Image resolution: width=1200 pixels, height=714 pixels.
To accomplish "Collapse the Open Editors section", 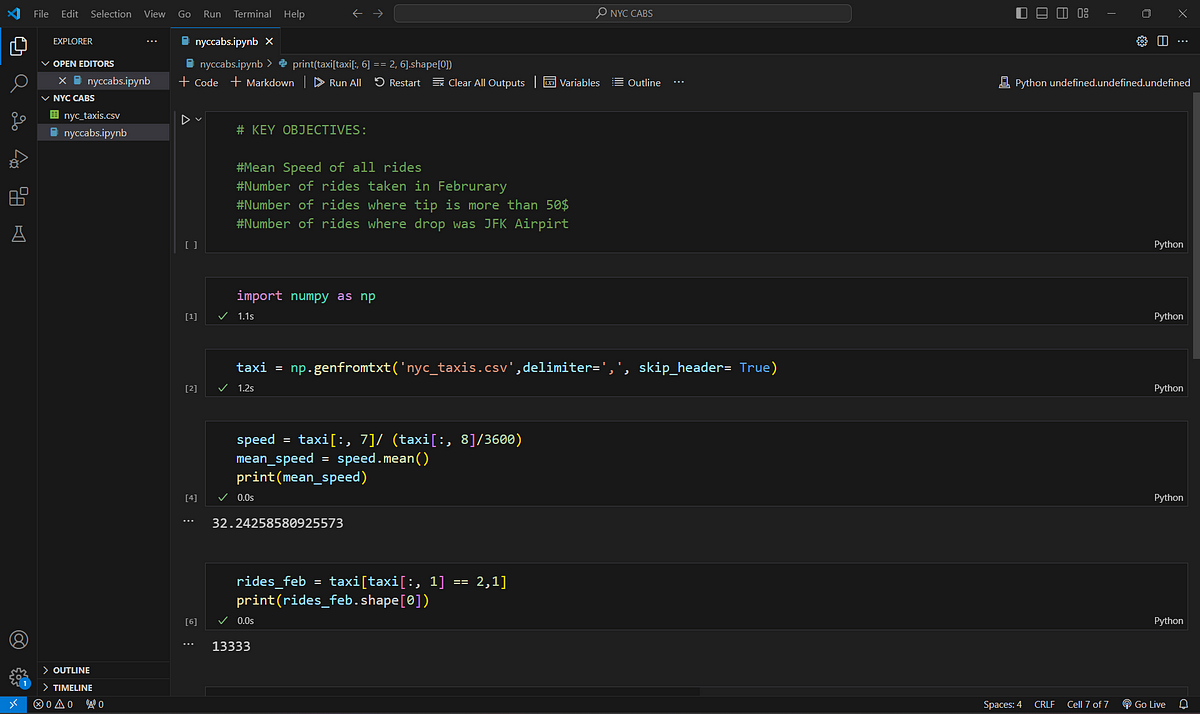I will 84,63.
